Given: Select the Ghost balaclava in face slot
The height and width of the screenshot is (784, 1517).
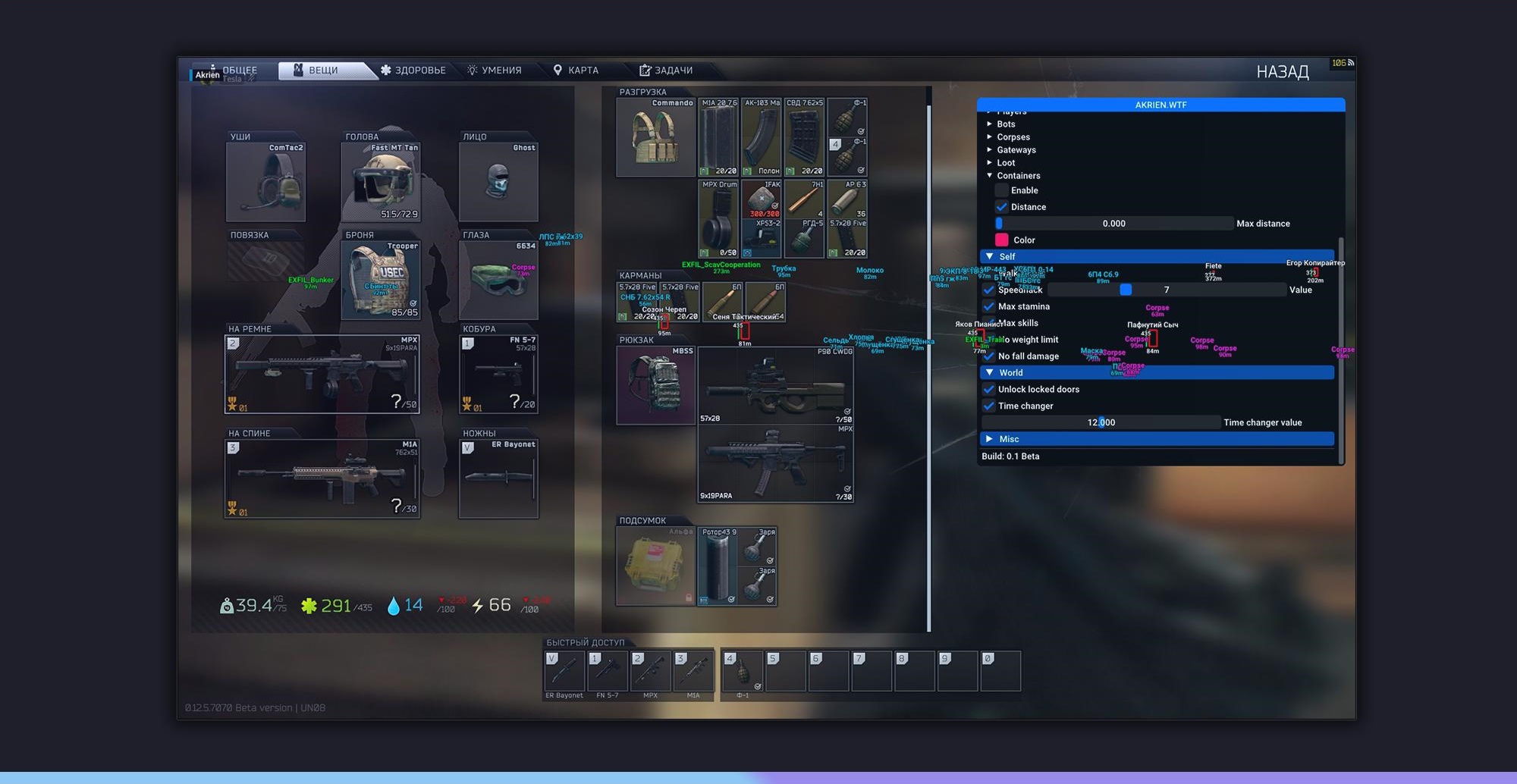Looking at the screenshot, I should click(x=498, y=182).
